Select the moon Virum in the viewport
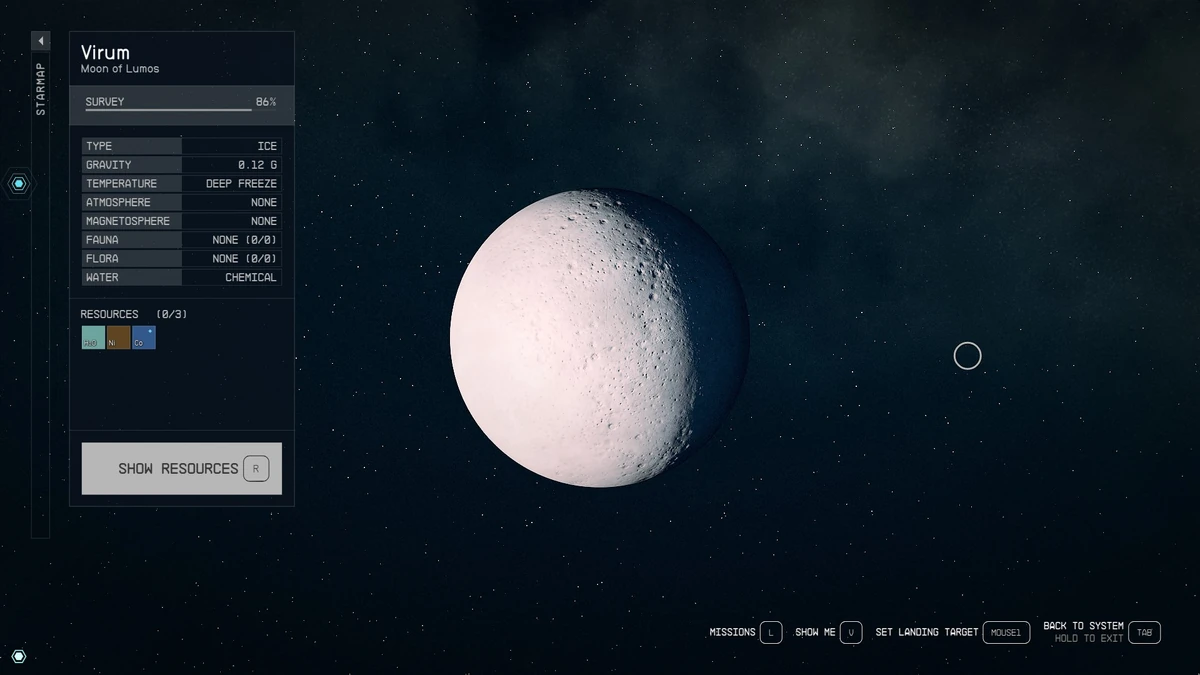This screenshot has height=675, width=1200. tap(600, 335)
